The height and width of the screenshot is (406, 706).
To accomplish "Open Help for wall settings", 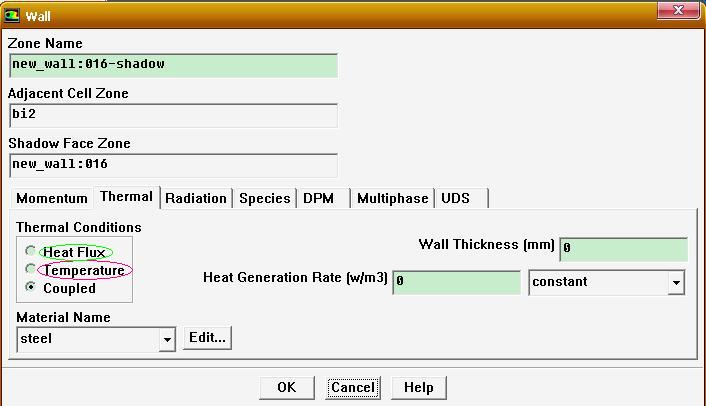I will pyautogui.click(x=418, y=388).
